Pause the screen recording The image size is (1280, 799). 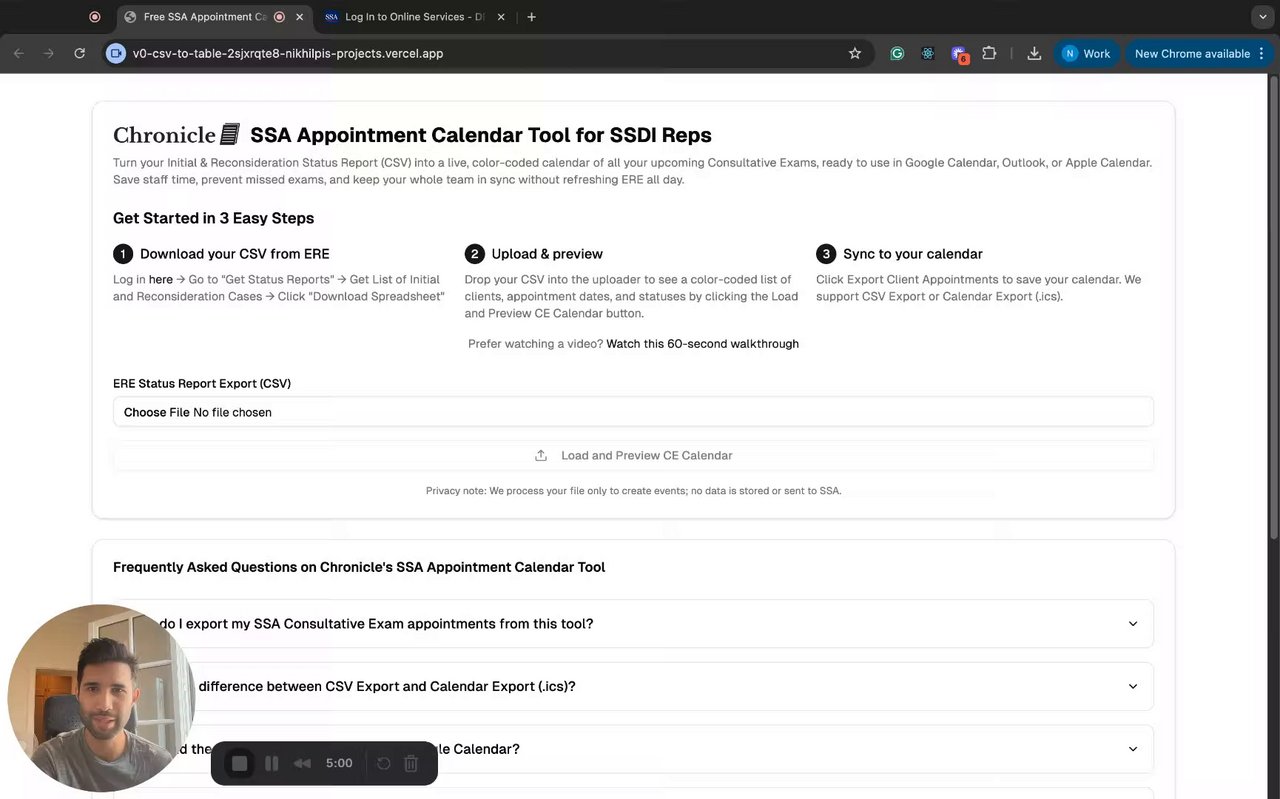(271, 763)
